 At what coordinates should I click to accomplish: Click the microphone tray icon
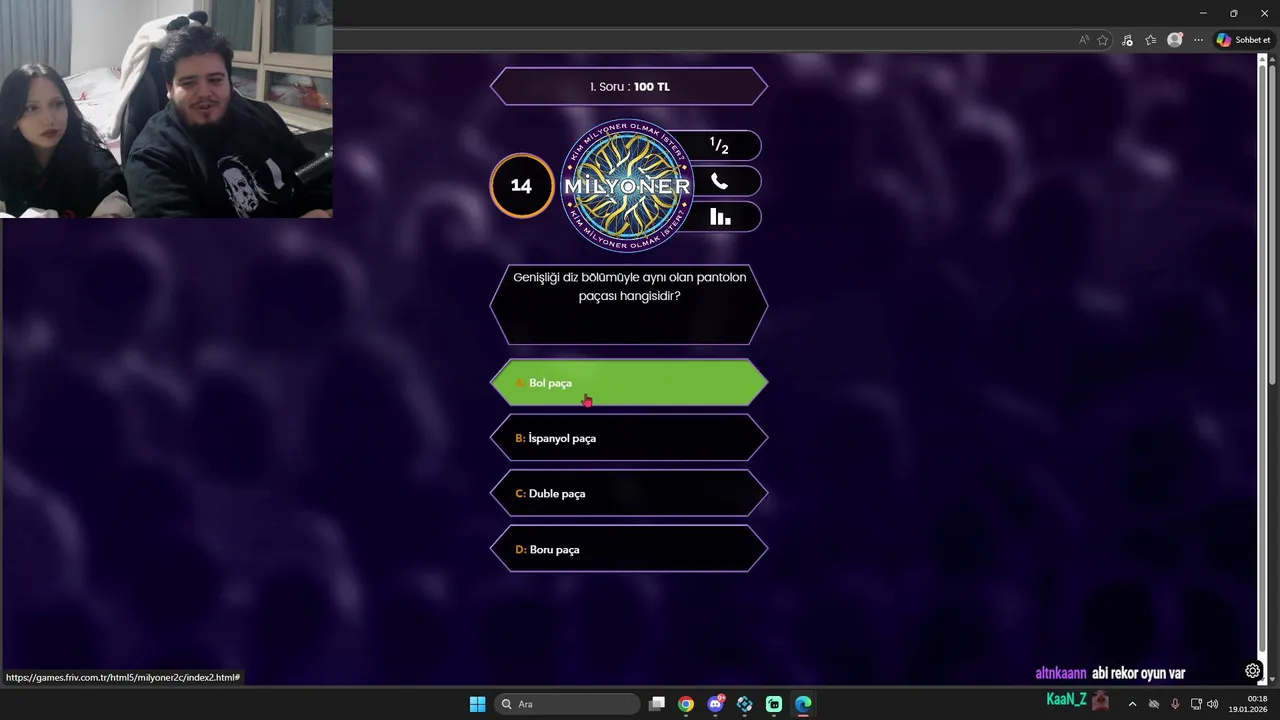[x=1175, y=704]
